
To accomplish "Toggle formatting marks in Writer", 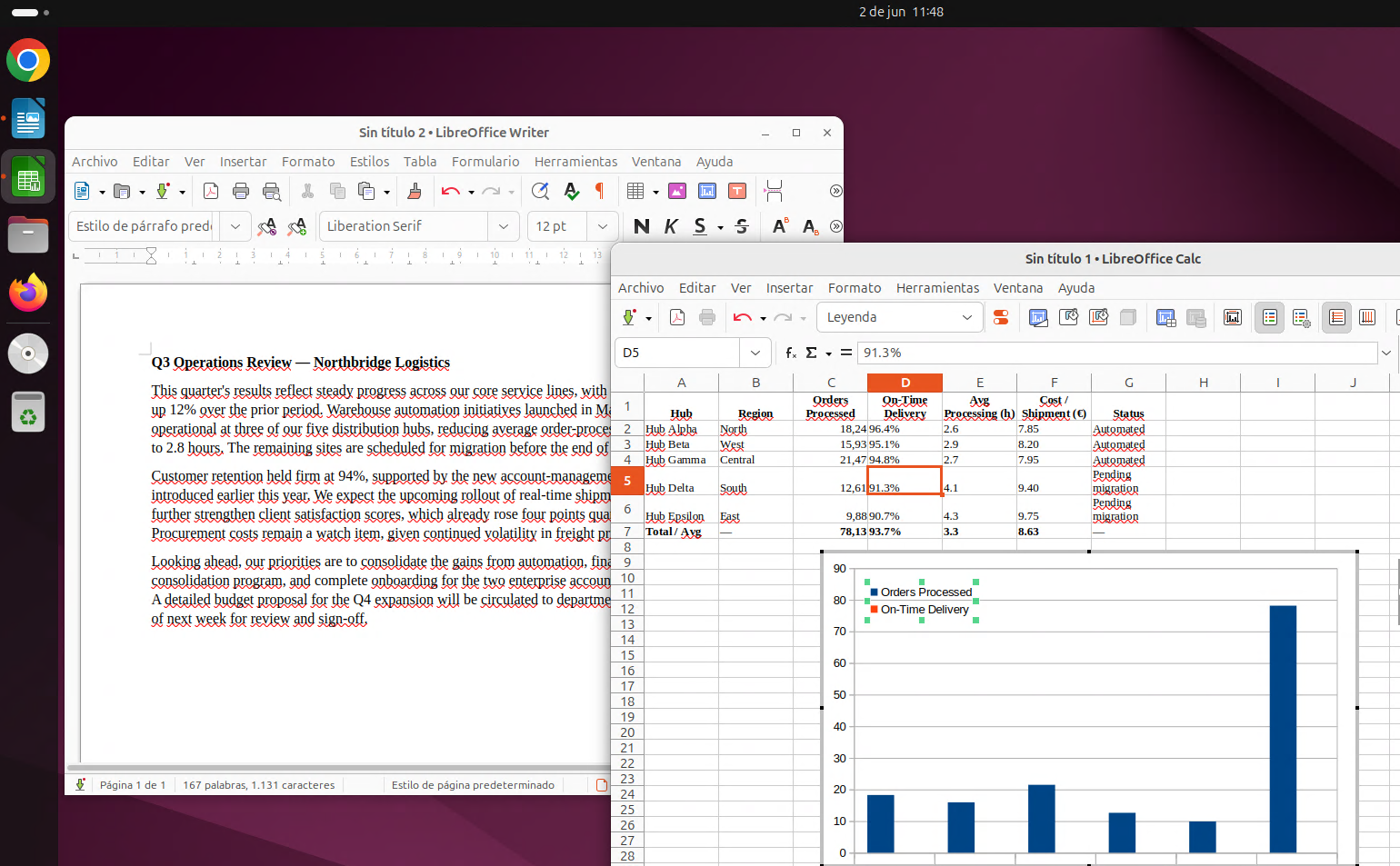I will click(600, 191).
